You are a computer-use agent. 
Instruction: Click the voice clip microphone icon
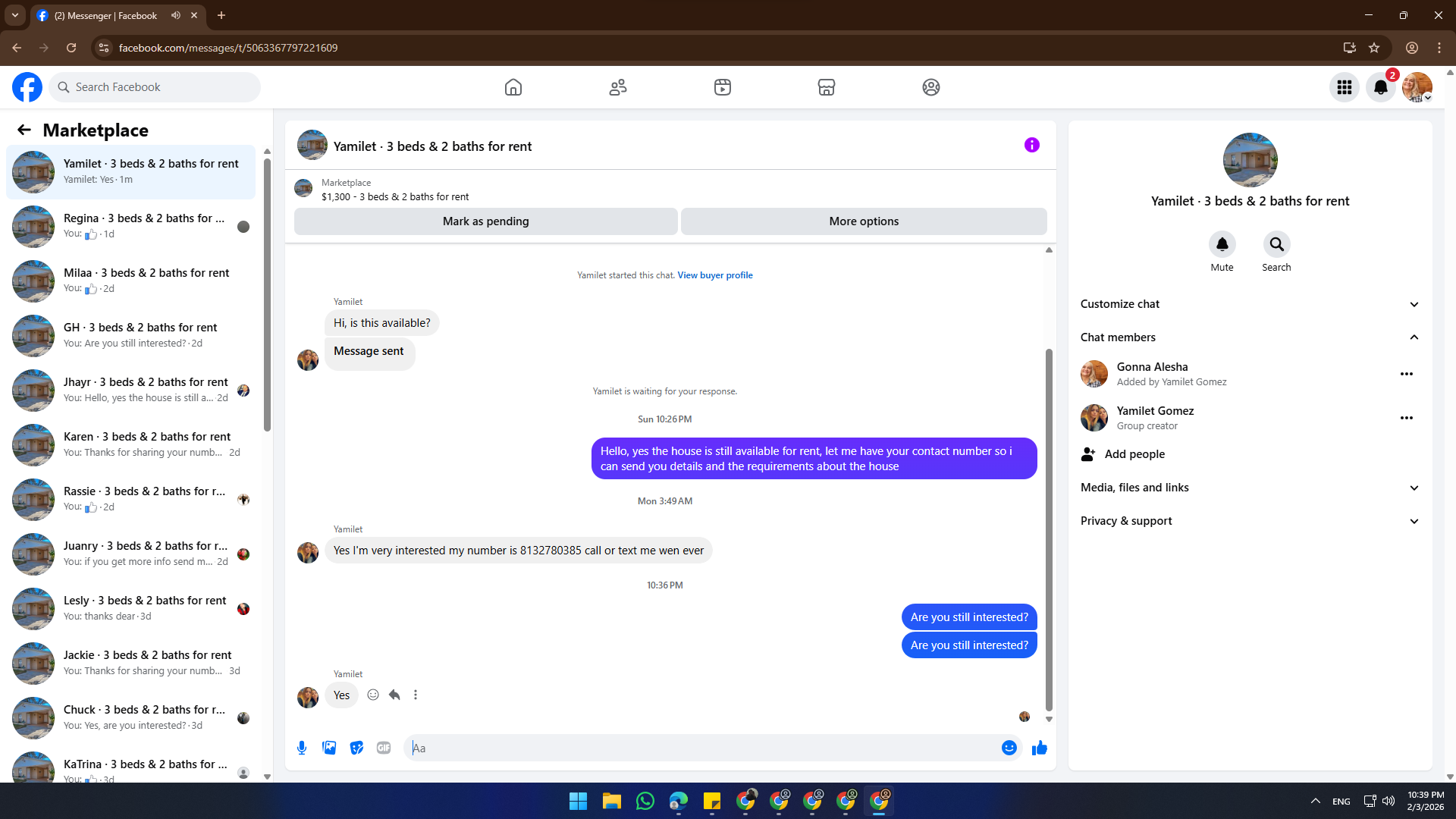pos(302,748)
